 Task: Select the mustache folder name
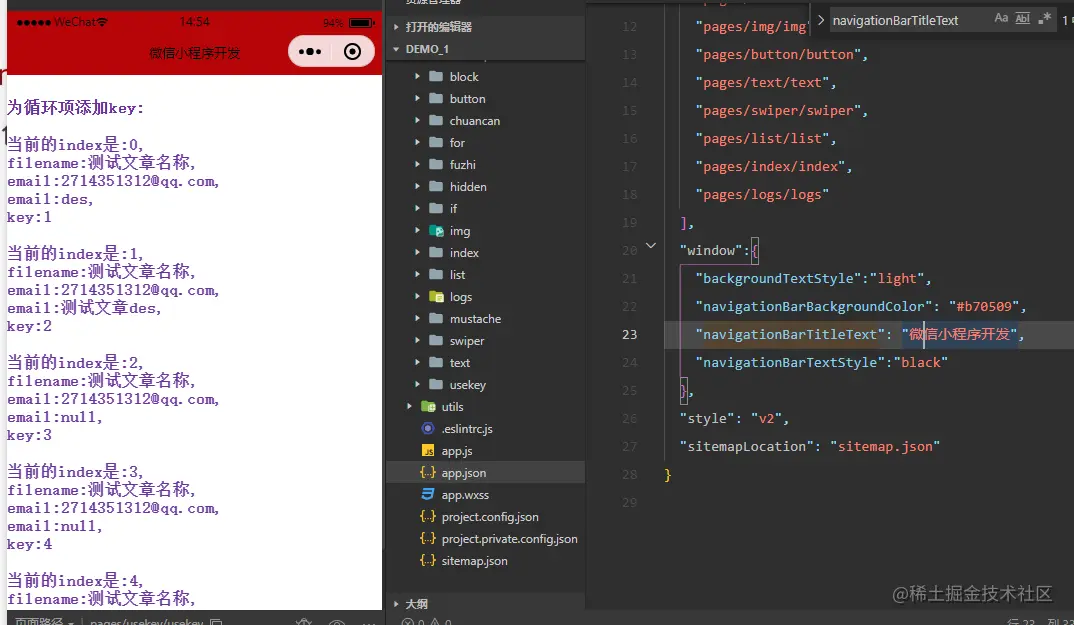475,319
